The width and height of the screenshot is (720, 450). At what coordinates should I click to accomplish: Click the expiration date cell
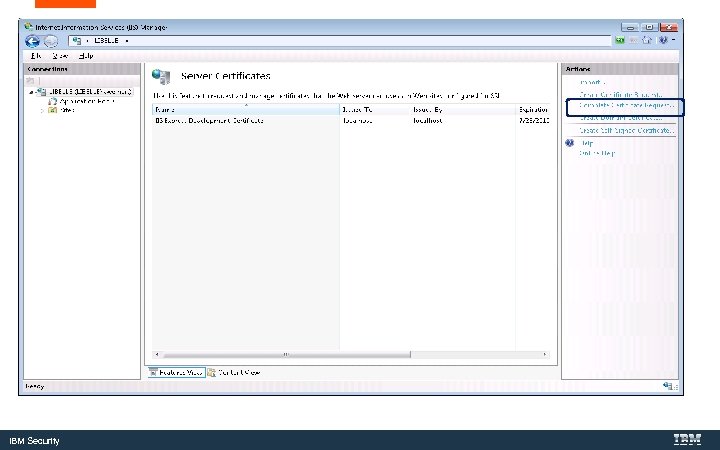534,121
